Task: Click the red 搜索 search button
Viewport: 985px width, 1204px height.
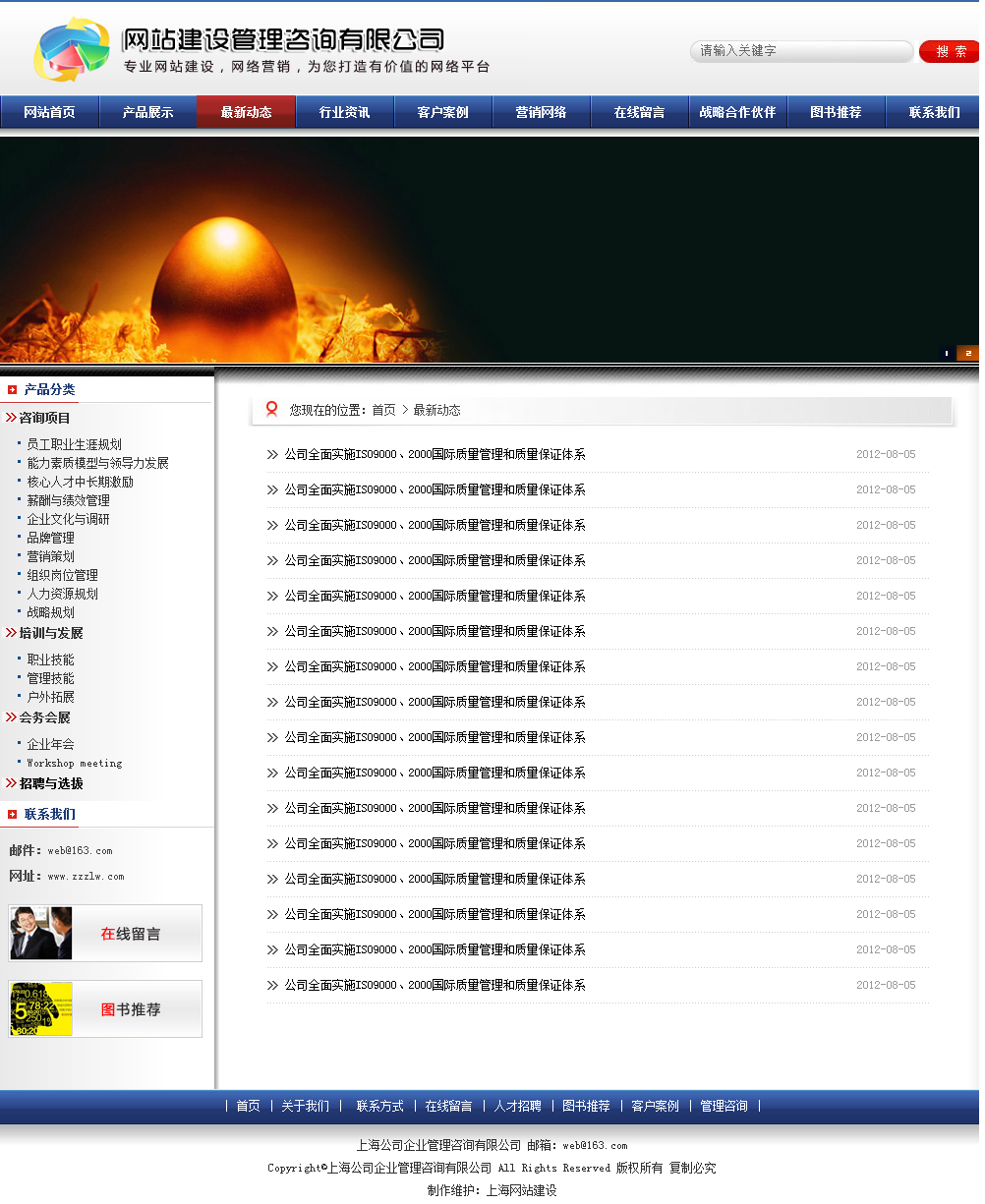Action: pos(950,51)
